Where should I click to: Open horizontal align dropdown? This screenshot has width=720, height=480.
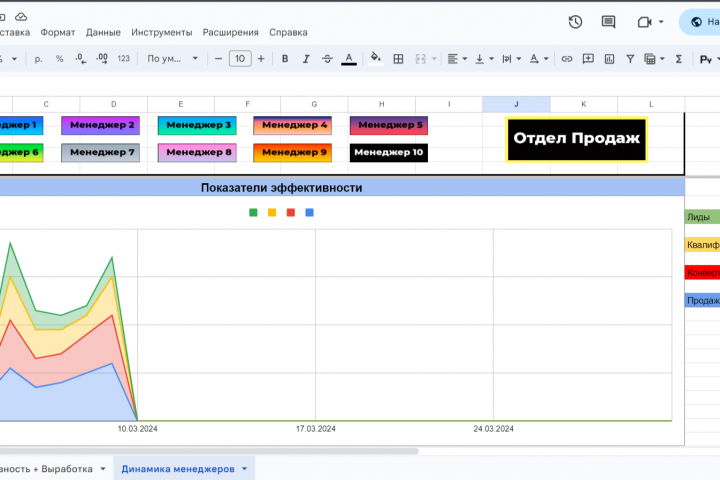point(456,59)
